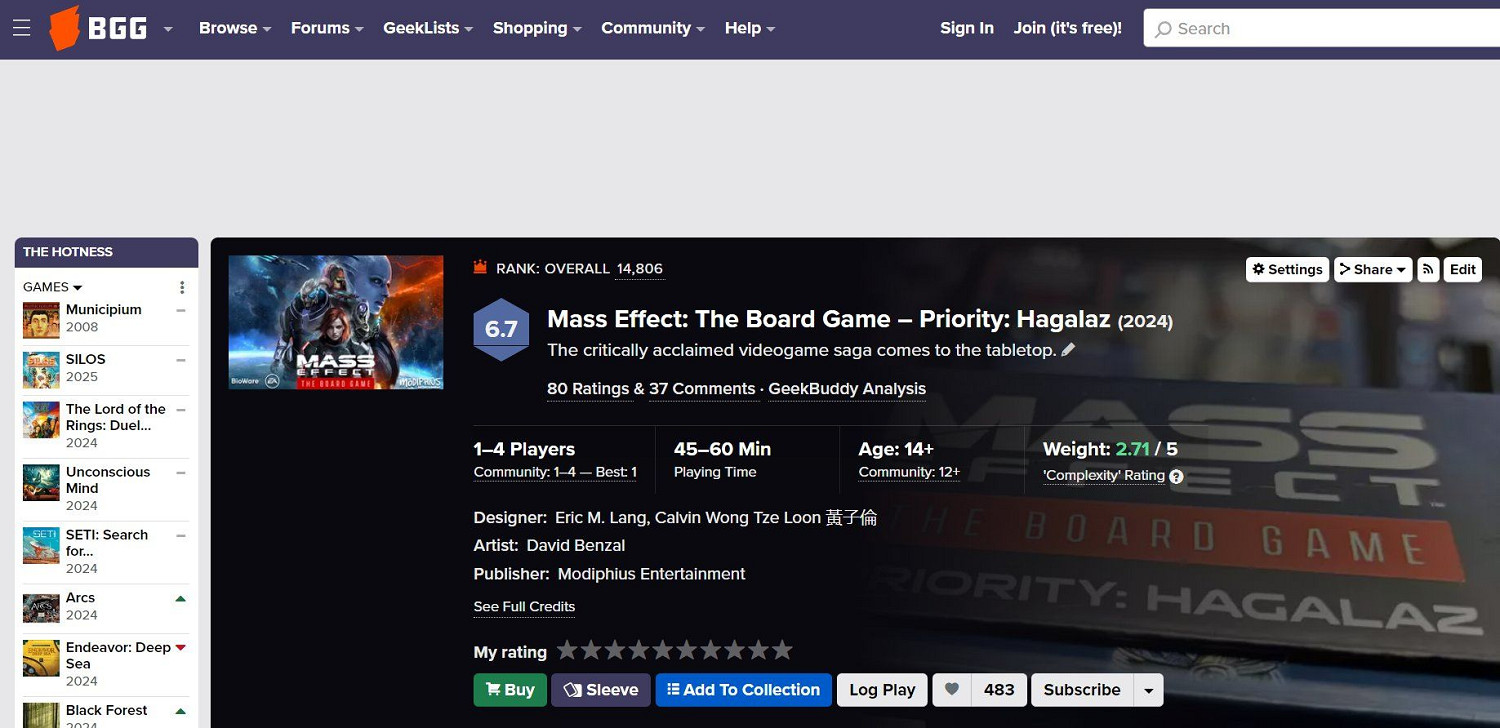Expand the Share dropdown
Viewport: 1500px width, 728px height.
tap(1372, 269)
